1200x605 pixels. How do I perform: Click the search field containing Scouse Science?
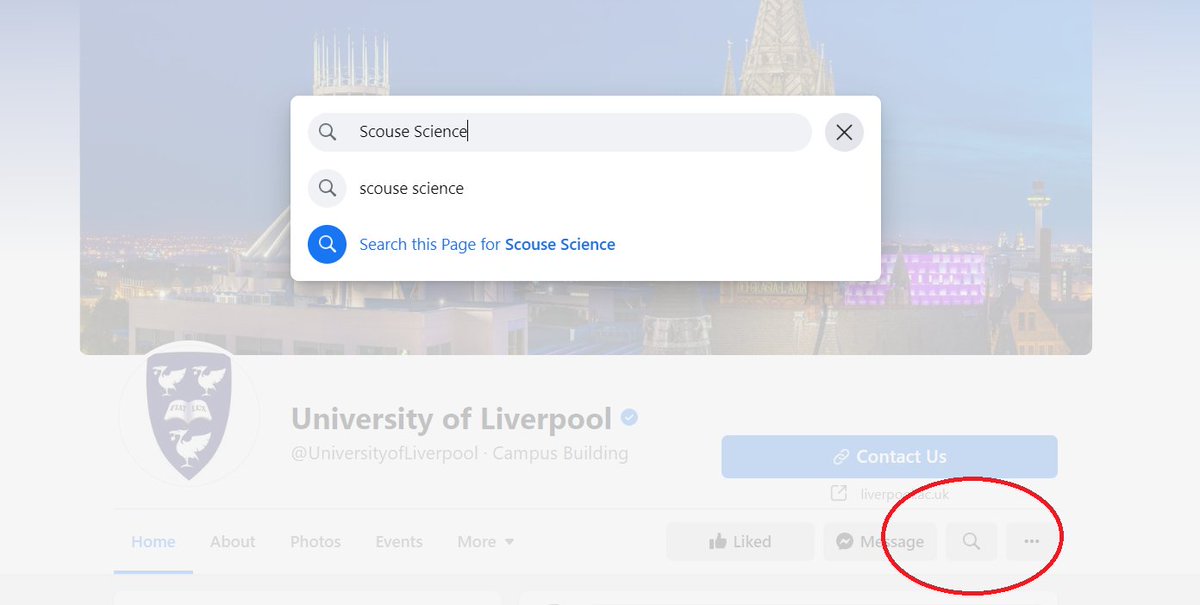click(560, 132)
